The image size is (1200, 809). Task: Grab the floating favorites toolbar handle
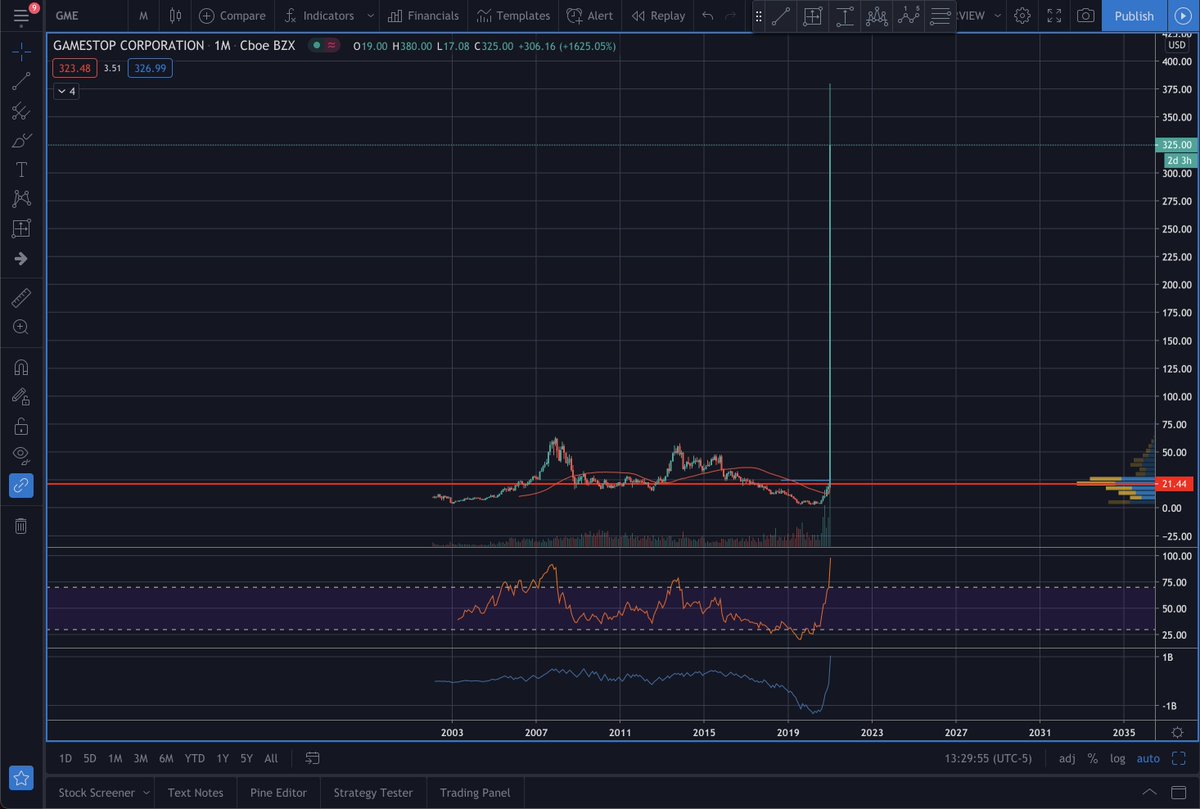tap(758, 16)
